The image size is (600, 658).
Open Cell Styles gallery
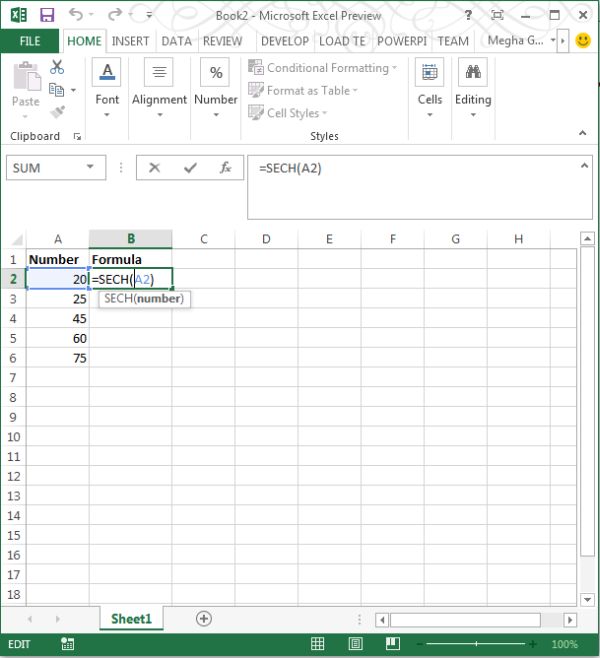click(x=287, y=113)
